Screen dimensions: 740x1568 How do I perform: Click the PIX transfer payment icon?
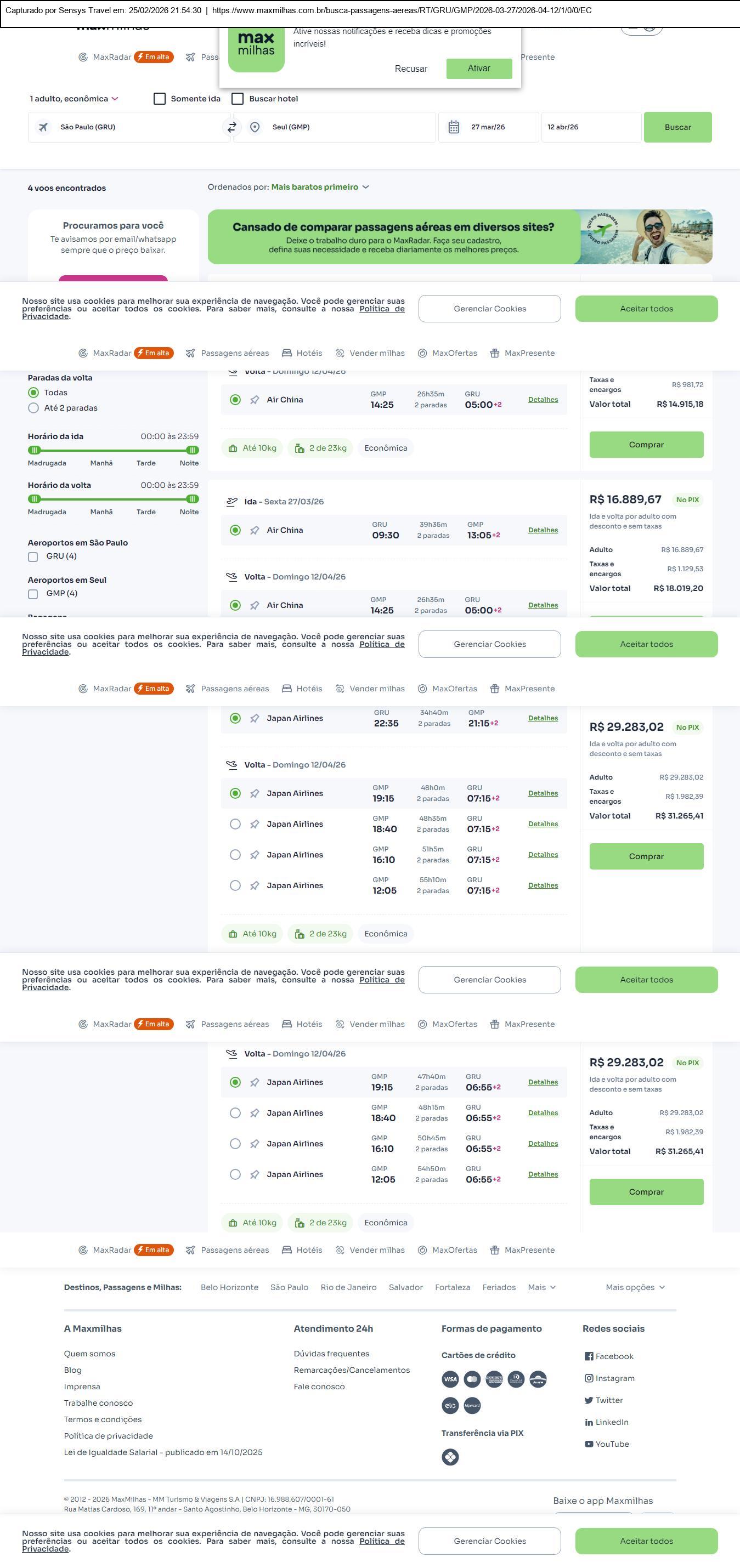(x=450, y=1457)
